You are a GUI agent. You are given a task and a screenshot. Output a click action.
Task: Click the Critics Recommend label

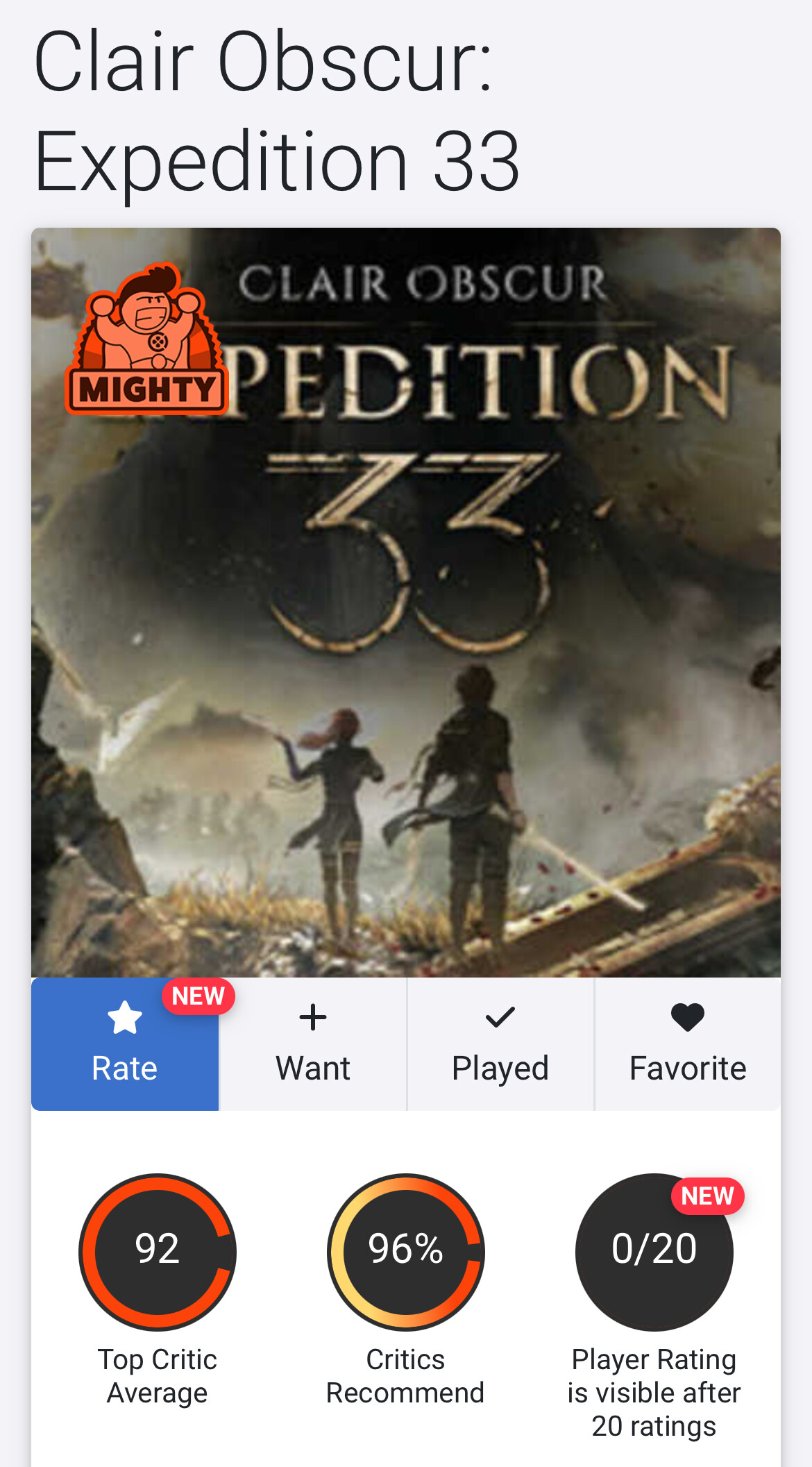405,1376
